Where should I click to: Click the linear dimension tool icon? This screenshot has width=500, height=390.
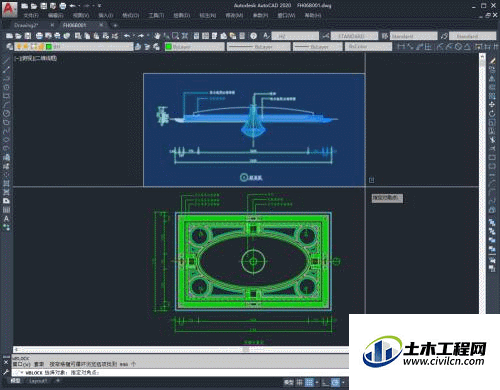coord(401,47)
